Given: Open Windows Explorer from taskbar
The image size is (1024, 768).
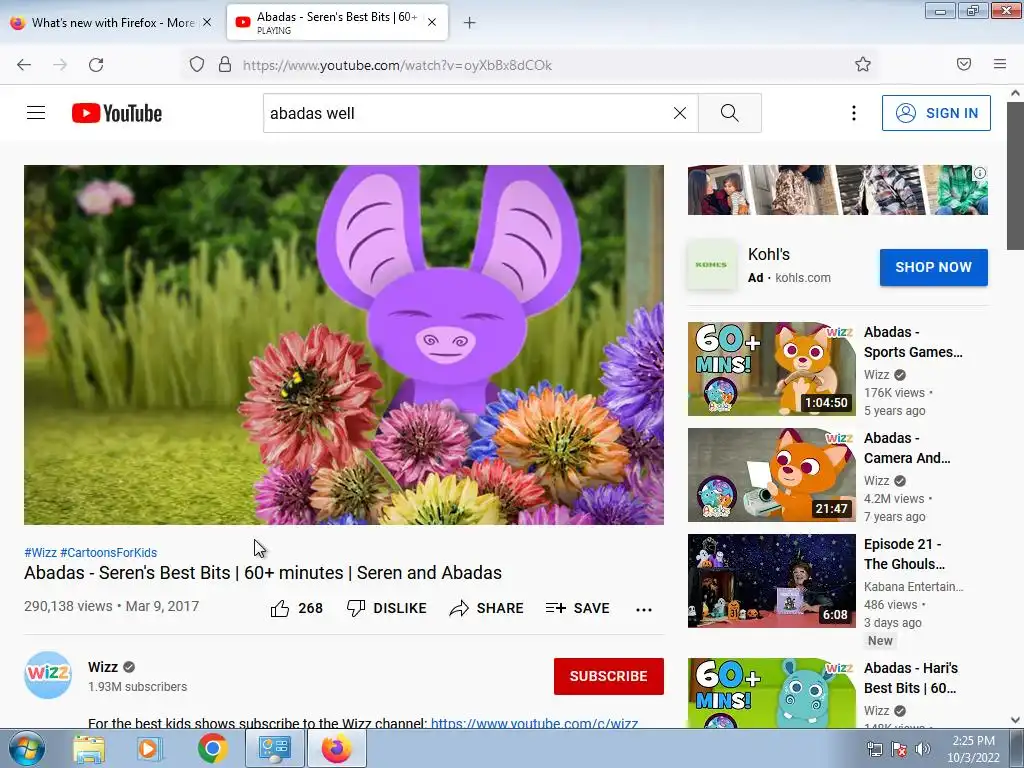Looking at the screenshot, I should 89,748.
